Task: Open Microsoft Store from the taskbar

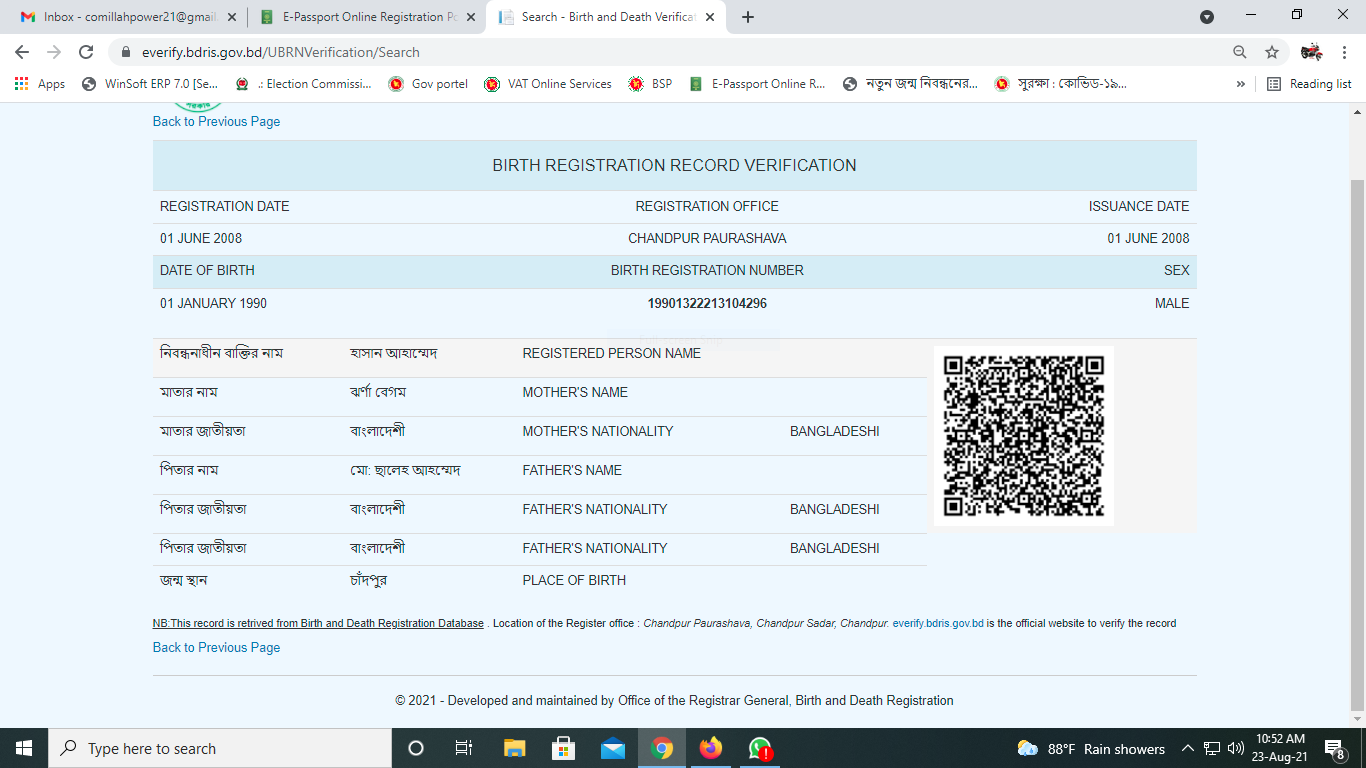Action: (x=563, y=748)
